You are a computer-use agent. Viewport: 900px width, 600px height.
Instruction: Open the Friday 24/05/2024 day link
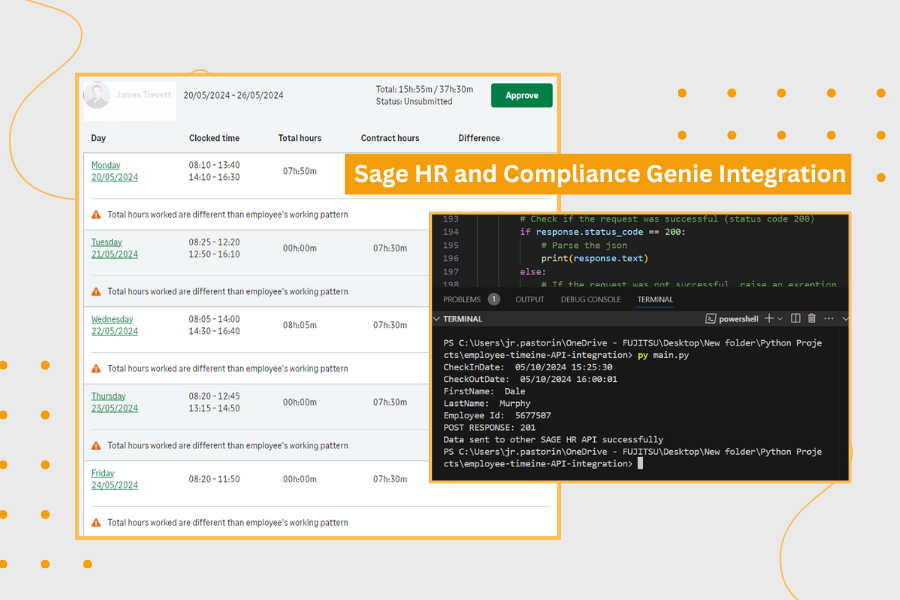114,479
